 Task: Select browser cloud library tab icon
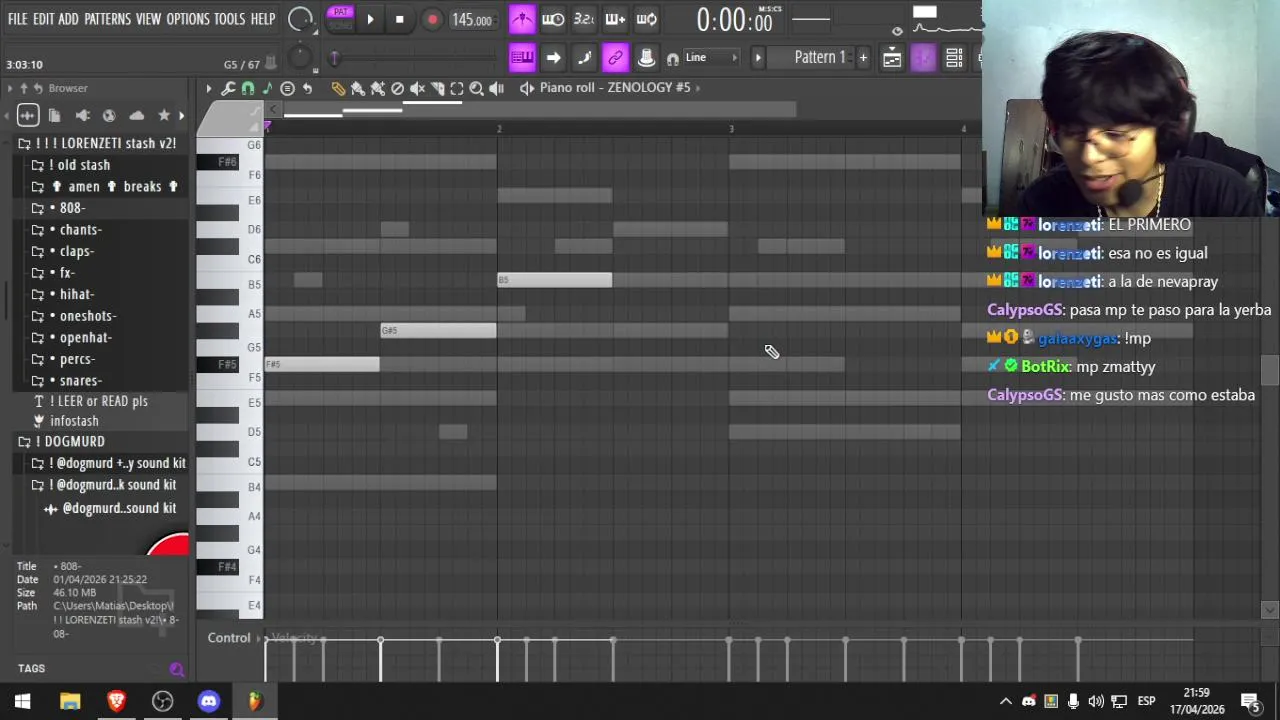(x=137, y=115)
